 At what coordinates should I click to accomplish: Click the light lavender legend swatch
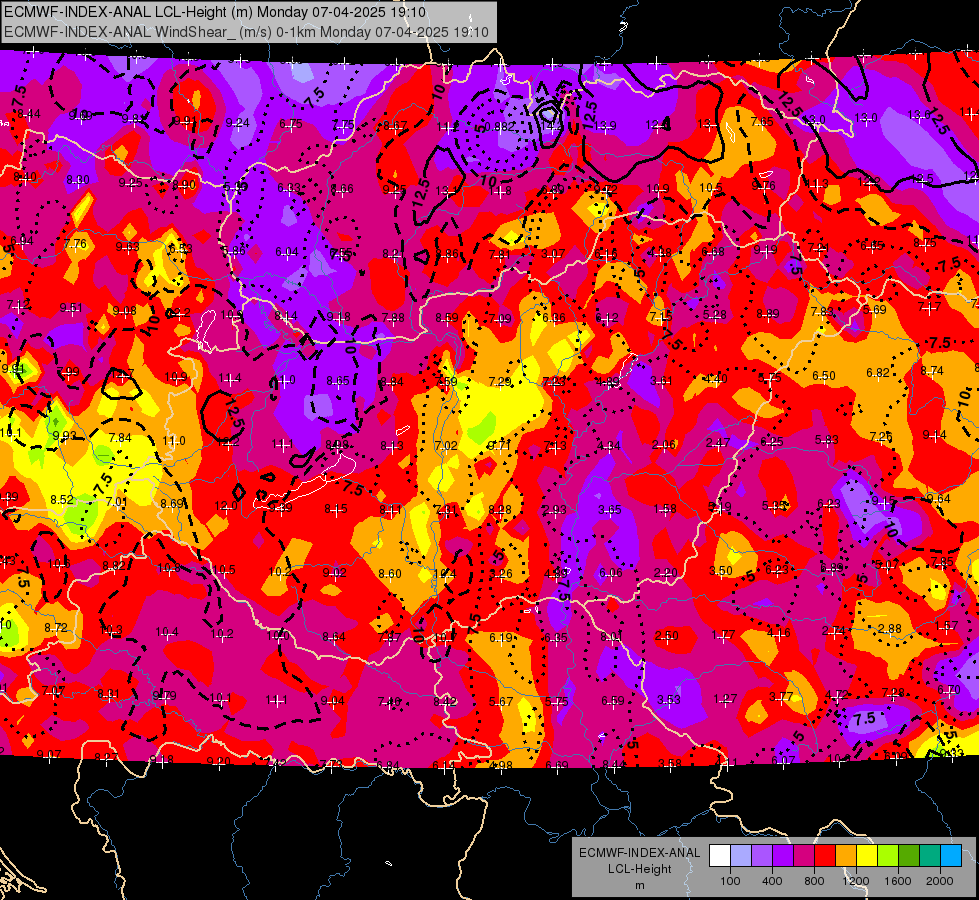click(741, 856)
